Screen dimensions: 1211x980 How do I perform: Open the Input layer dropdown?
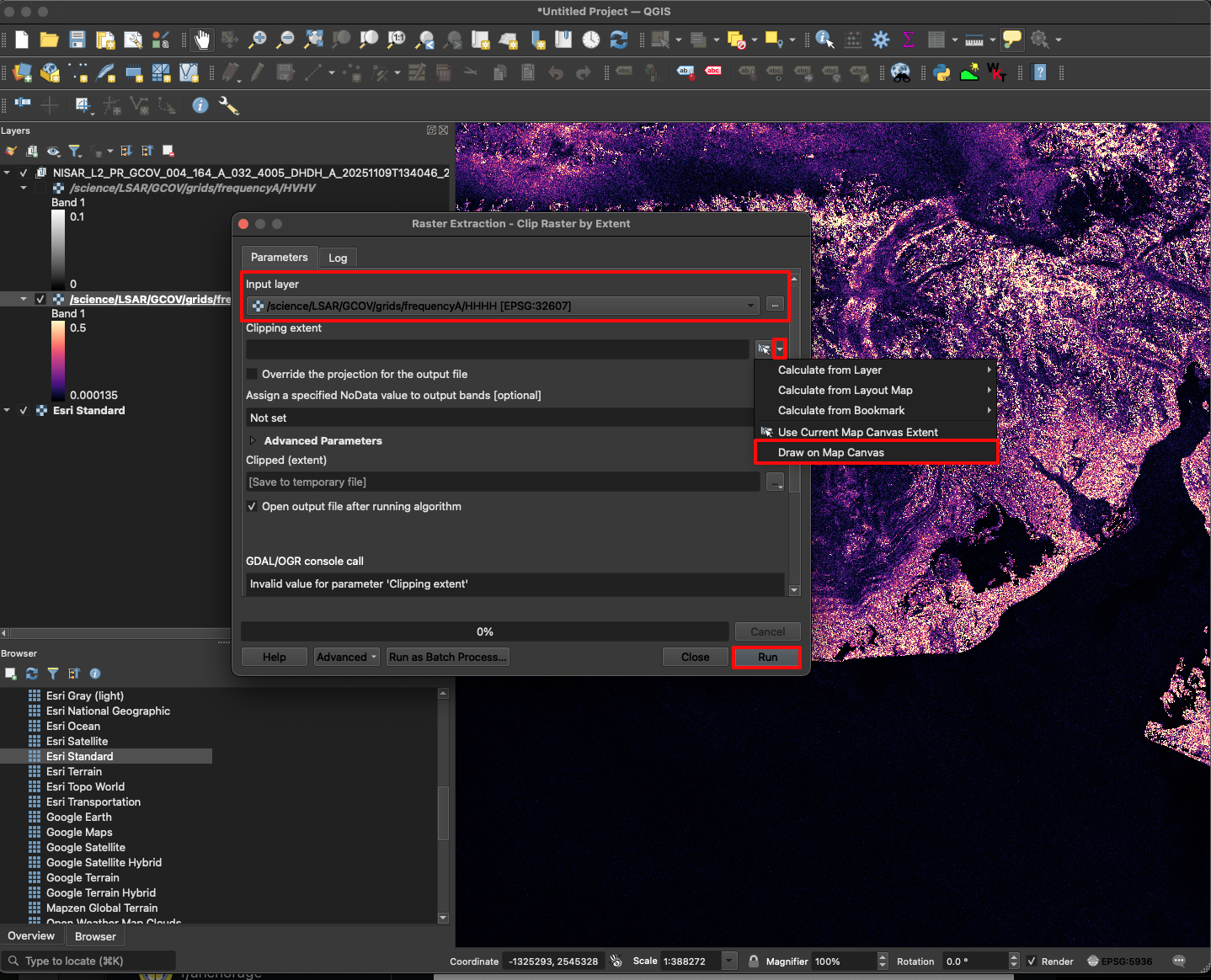749,306
